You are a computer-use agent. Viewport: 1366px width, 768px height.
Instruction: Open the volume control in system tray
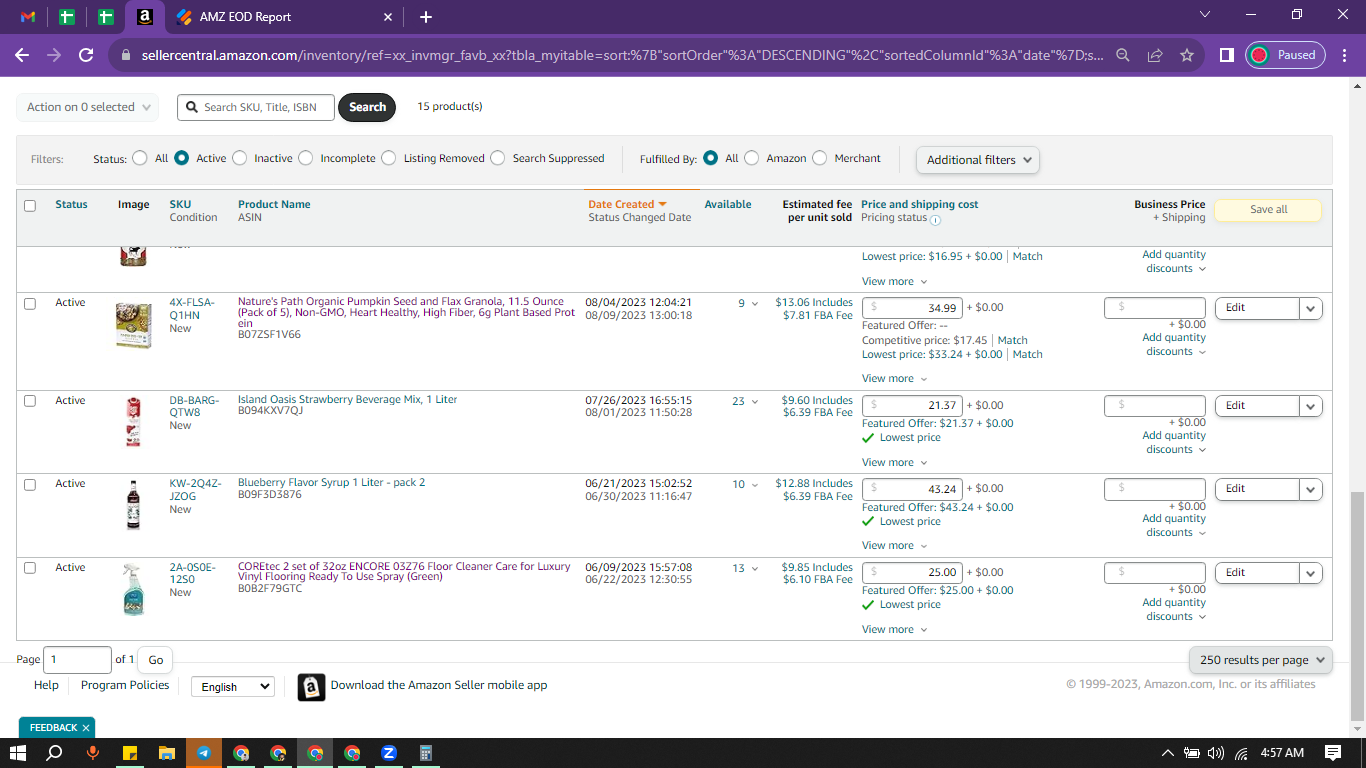tap(1216, 753)
